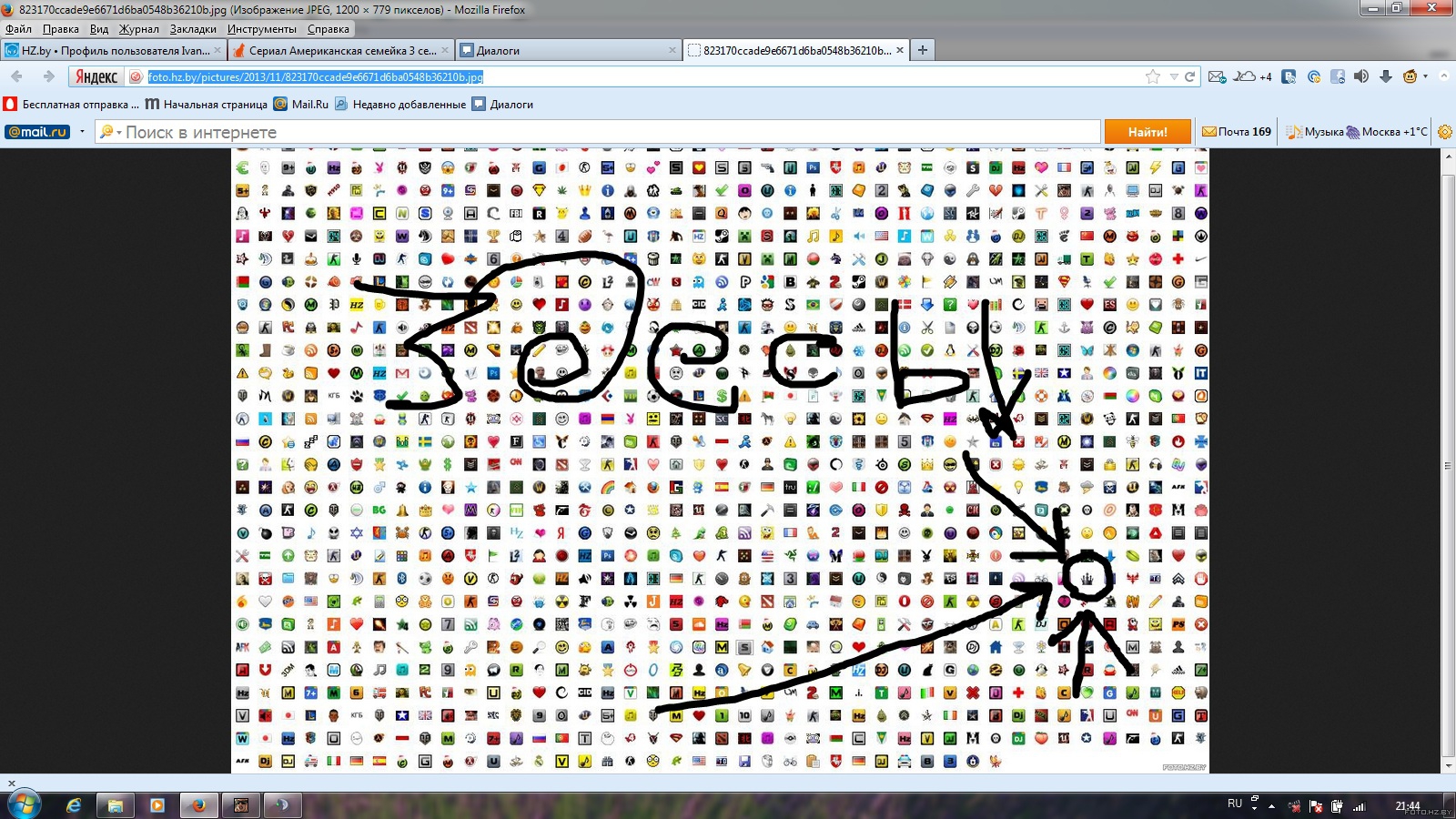
Task: Open the address bar history dropdown
Action: tap(1174, 76)
